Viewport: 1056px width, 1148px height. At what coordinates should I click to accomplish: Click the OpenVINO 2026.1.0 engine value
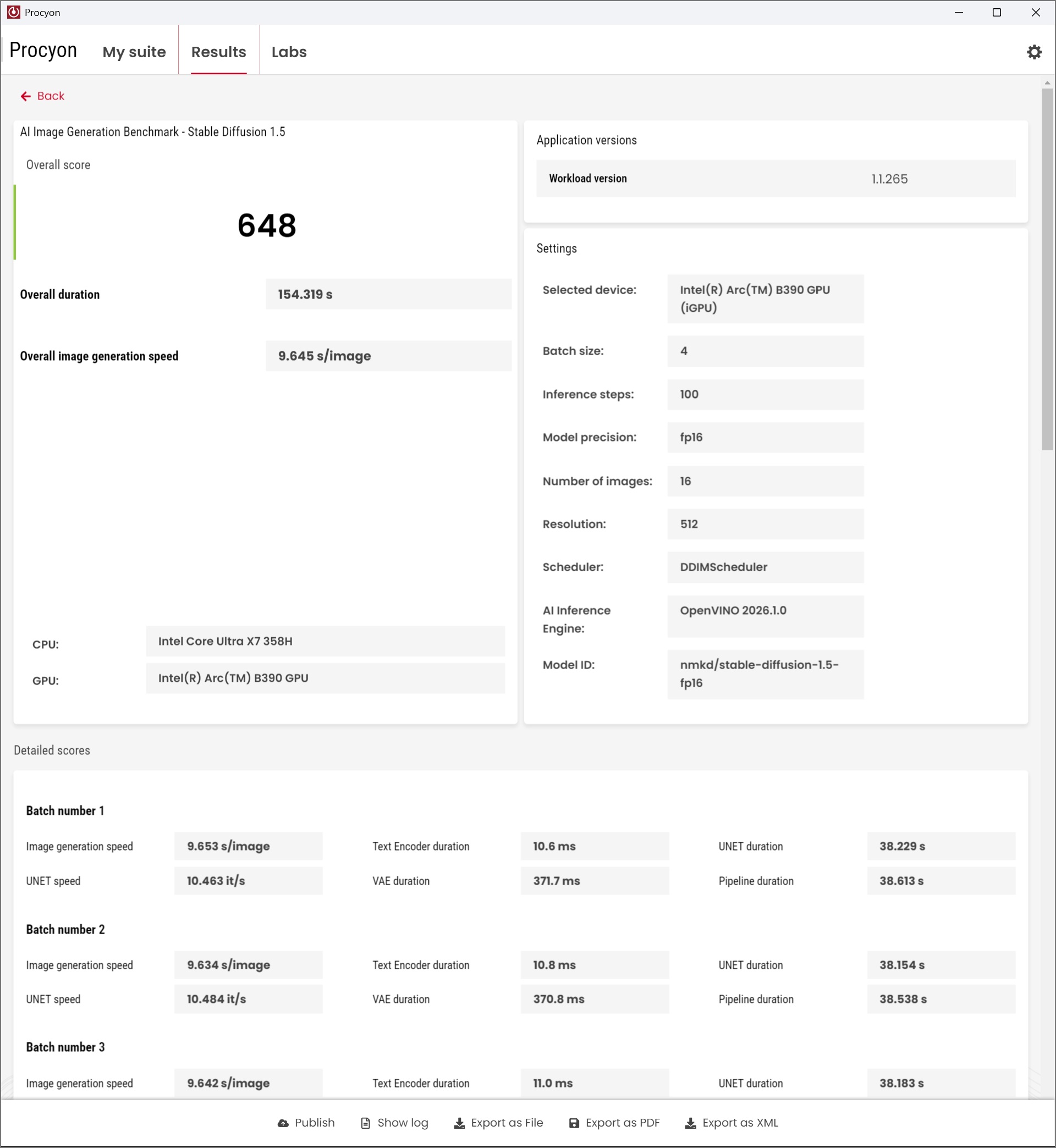pyautogui.click(x=766, y=616)
